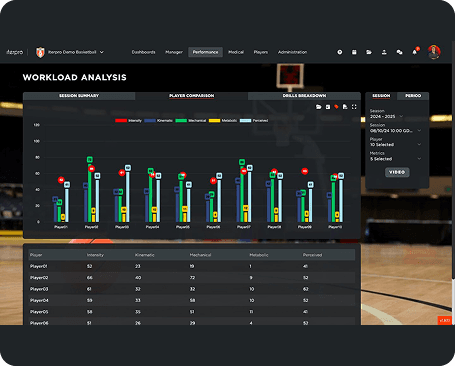This screenshot has width=455, height=366.
Task: Sort table by Mechanical column header
Action: click(x=200, y=255)
